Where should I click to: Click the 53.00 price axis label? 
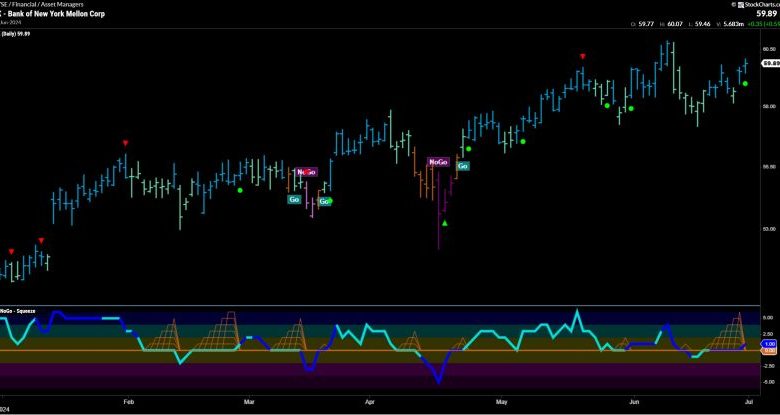pos(769,229)
